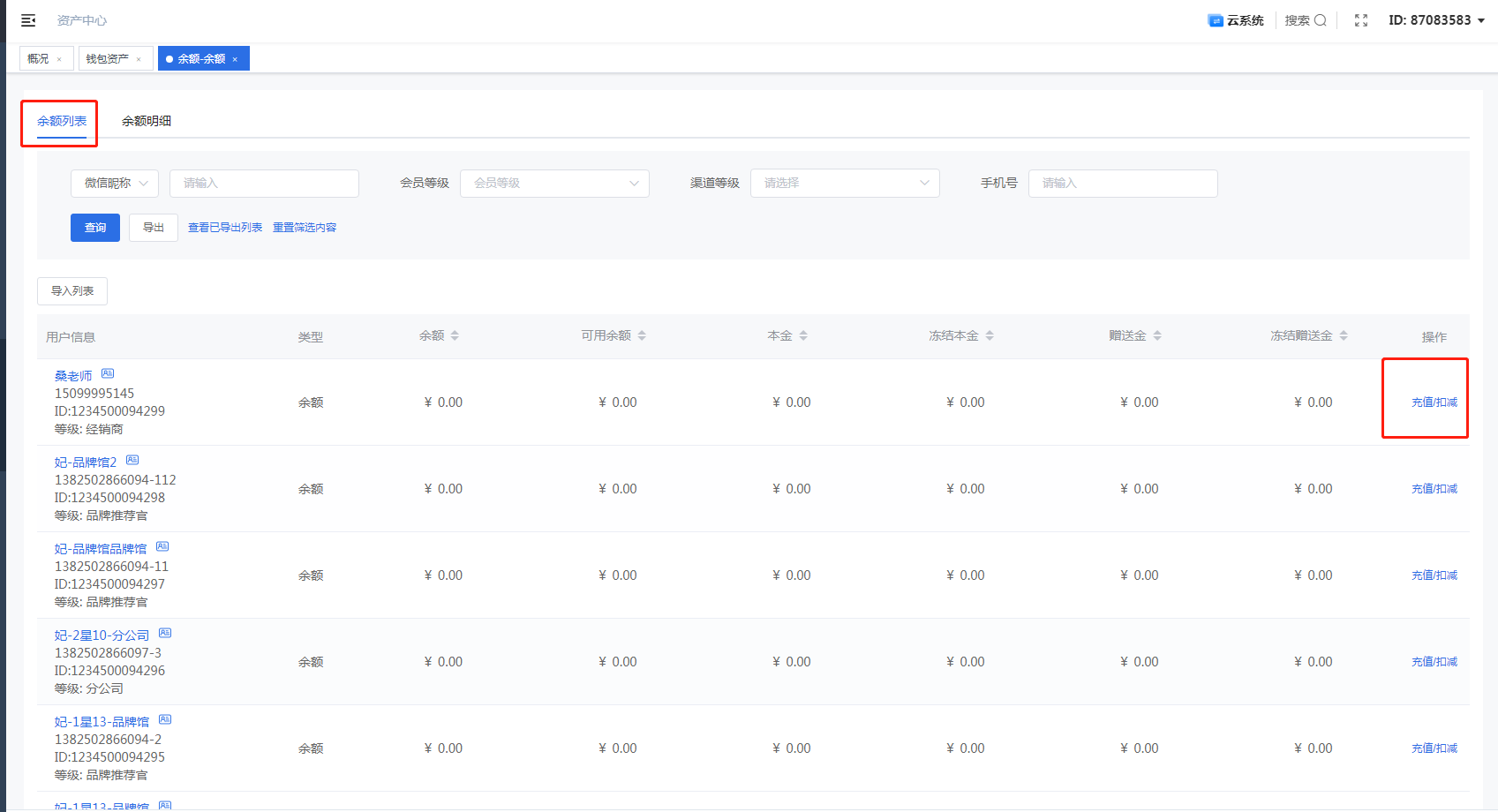Click the search magnifier icon
Viewport: 1498px width, 812px height.
1321,20
